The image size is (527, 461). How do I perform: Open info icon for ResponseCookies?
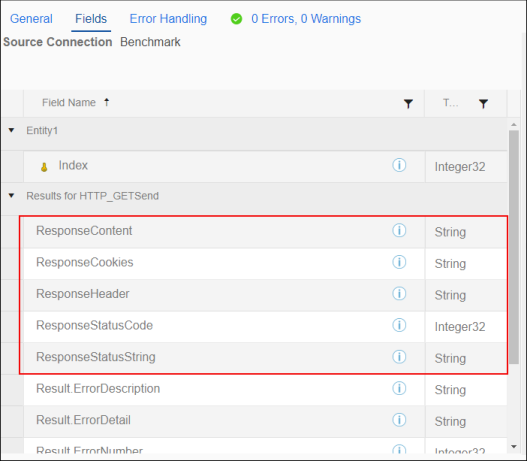(399, 262)
